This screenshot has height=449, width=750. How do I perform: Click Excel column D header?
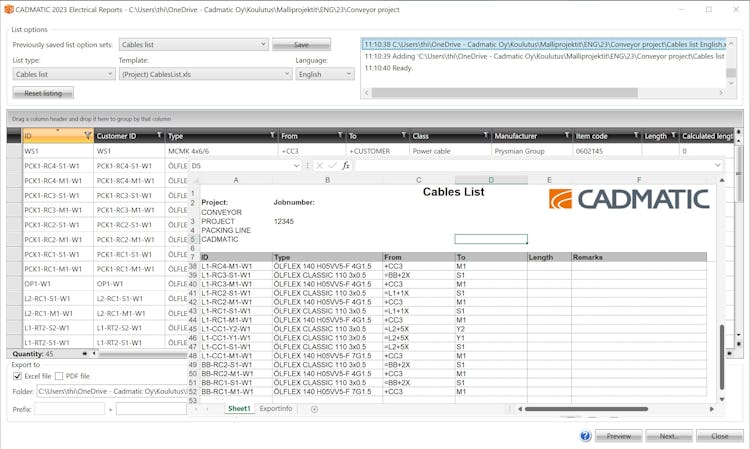[491, 180]
